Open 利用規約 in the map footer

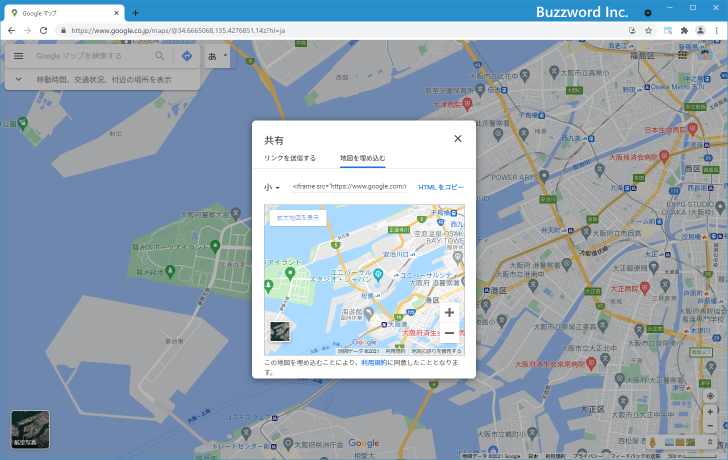pyautogui.click(x=555, y=456)
